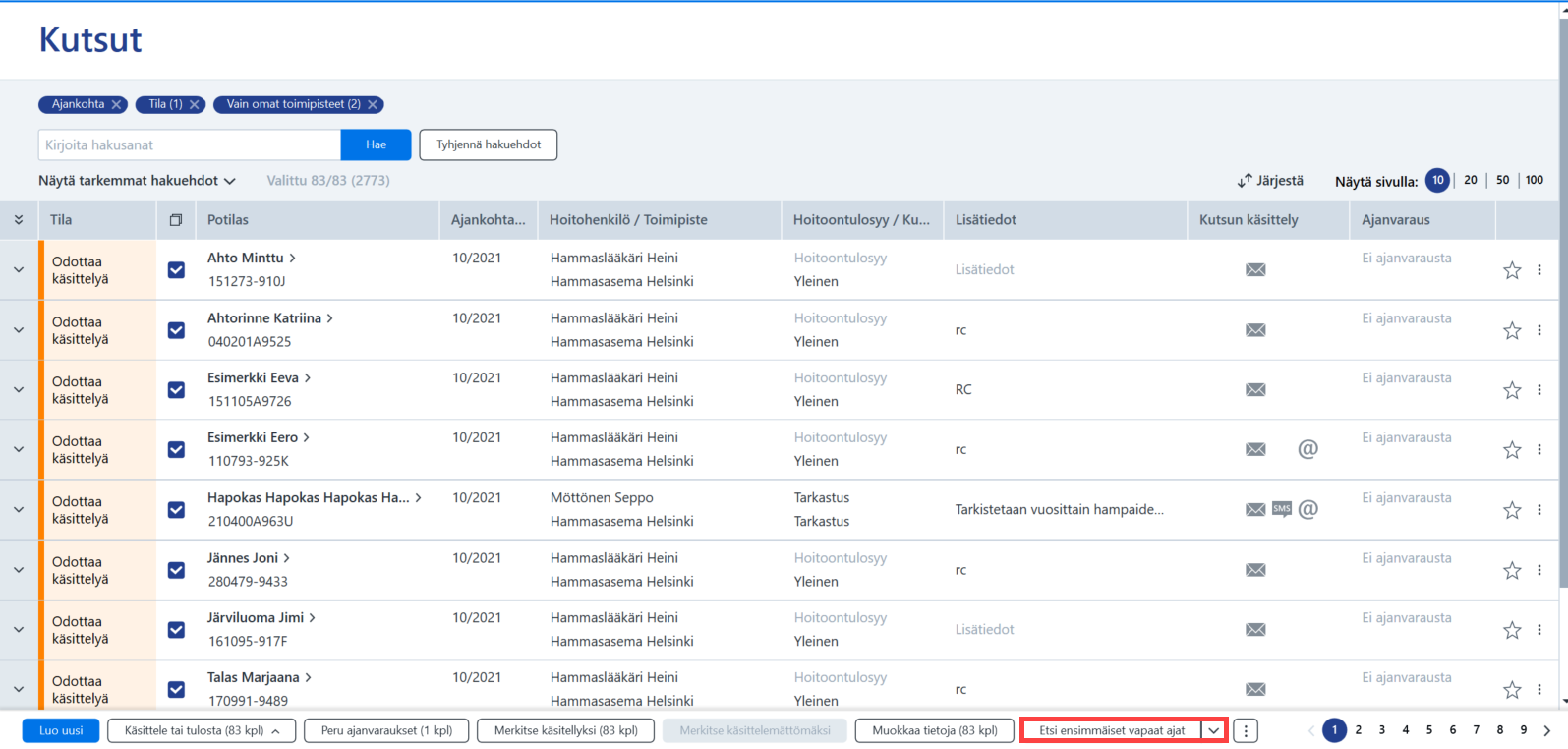The image size is (1568, 749).
Task: Click Etsi ensimmäiset vapaat ajat button
Action: [1112, 731]
